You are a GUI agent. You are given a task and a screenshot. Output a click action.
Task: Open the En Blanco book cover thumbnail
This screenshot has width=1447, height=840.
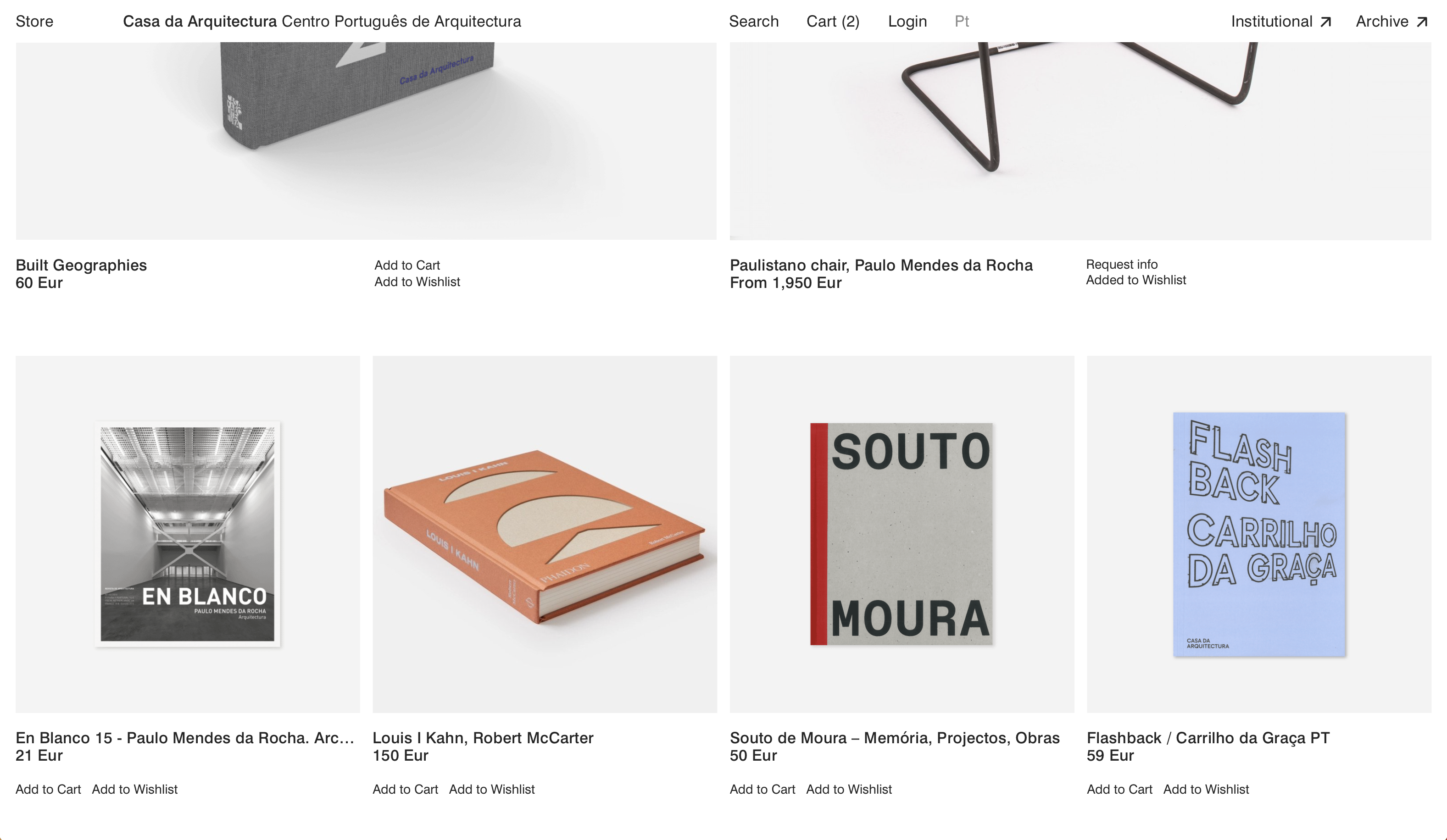click(x=188, y=534)
